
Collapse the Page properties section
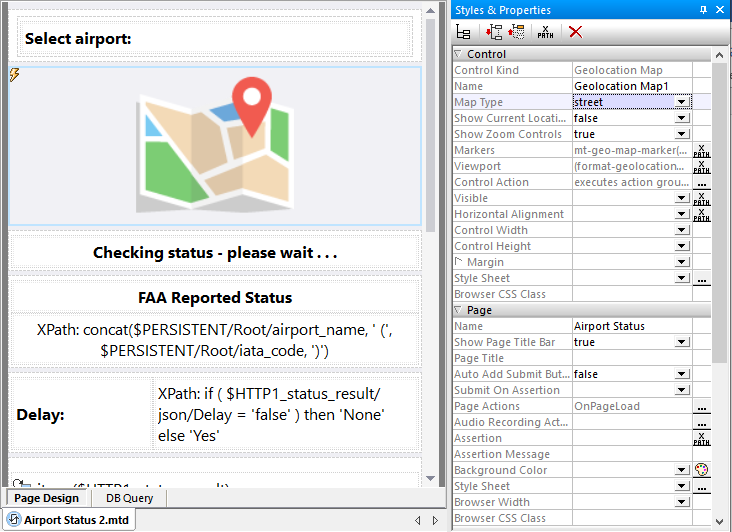(x=459, y=310)
